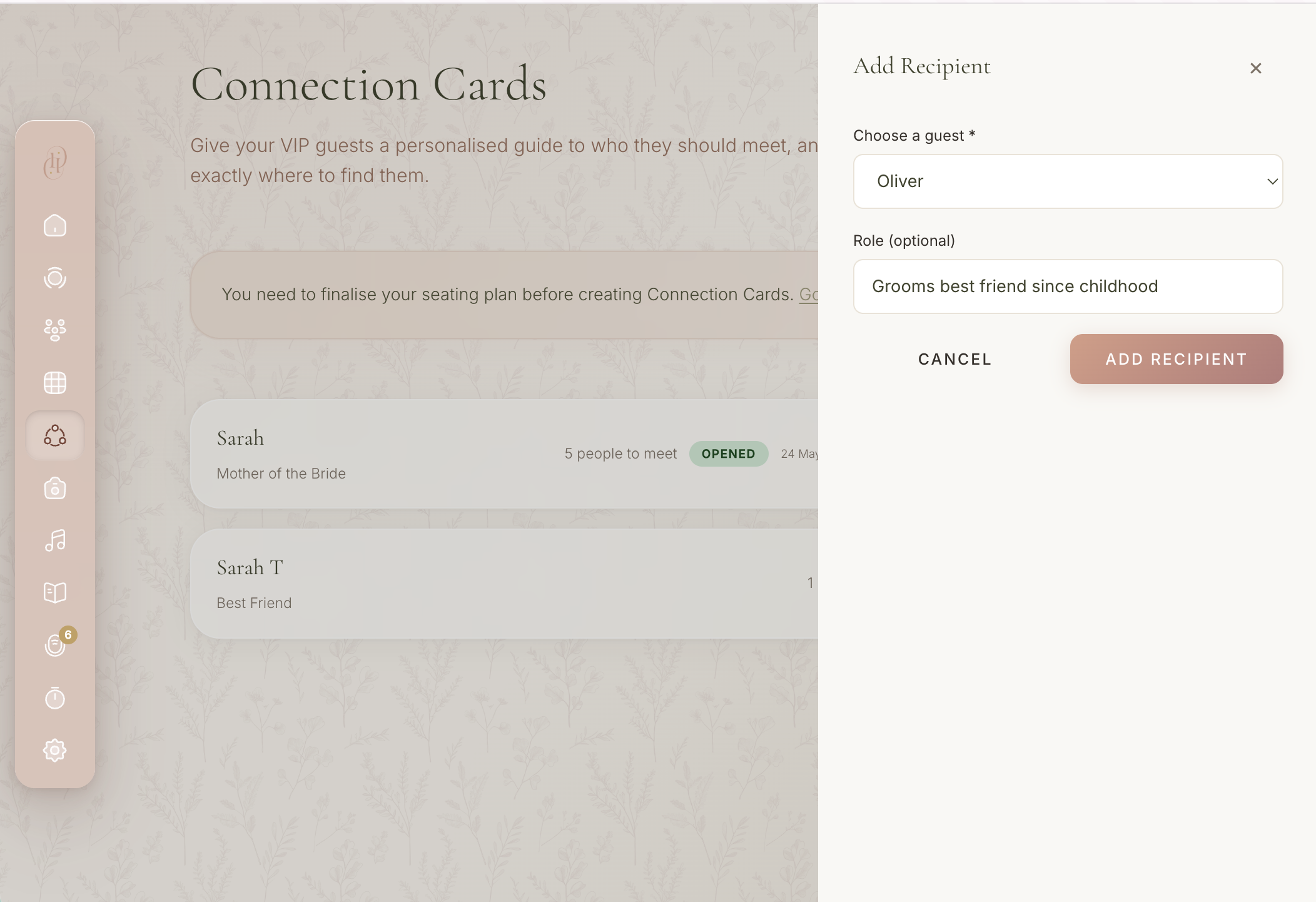Click the Cancel button

954,359
